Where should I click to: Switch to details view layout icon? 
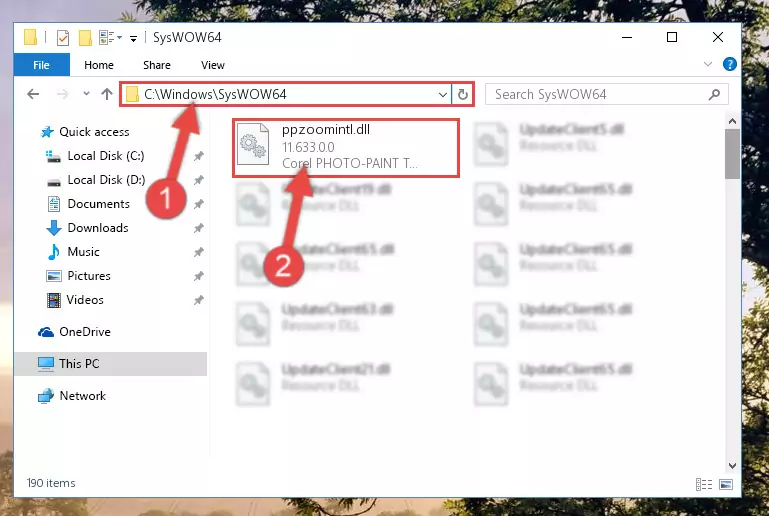[x=704, y=485]
